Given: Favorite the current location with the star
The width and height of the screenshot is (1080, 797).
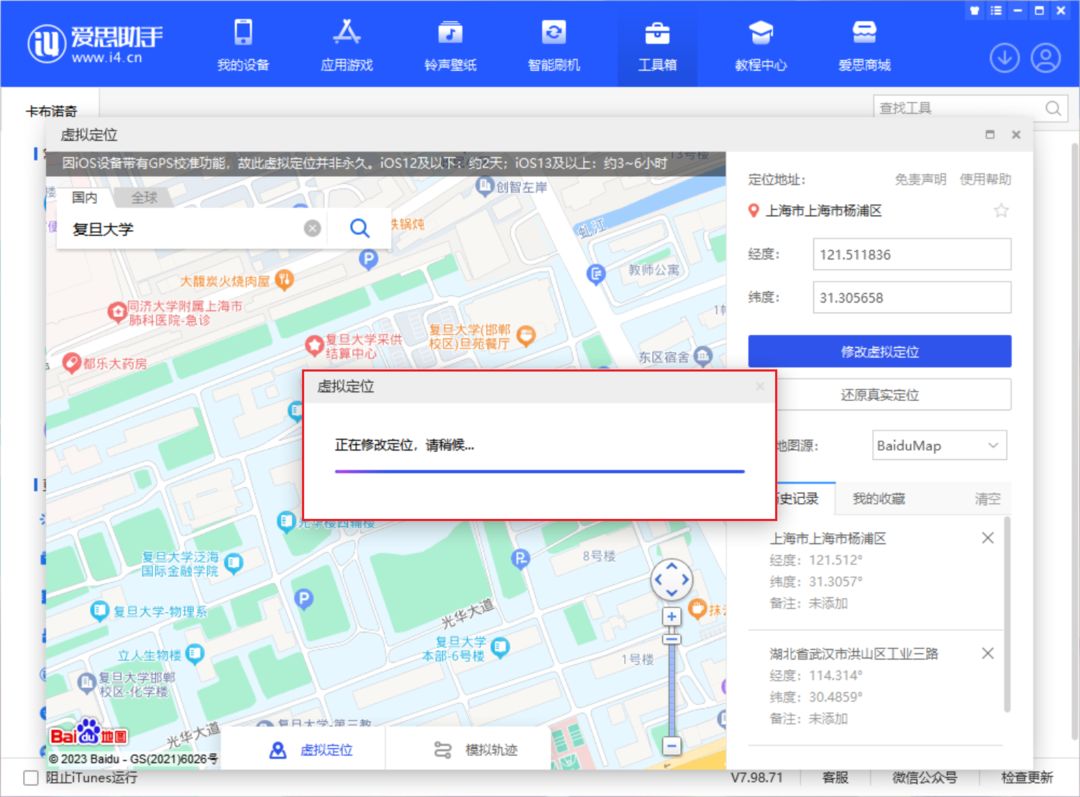Looking at the screenshot, I should click(x=1001, y=211).
